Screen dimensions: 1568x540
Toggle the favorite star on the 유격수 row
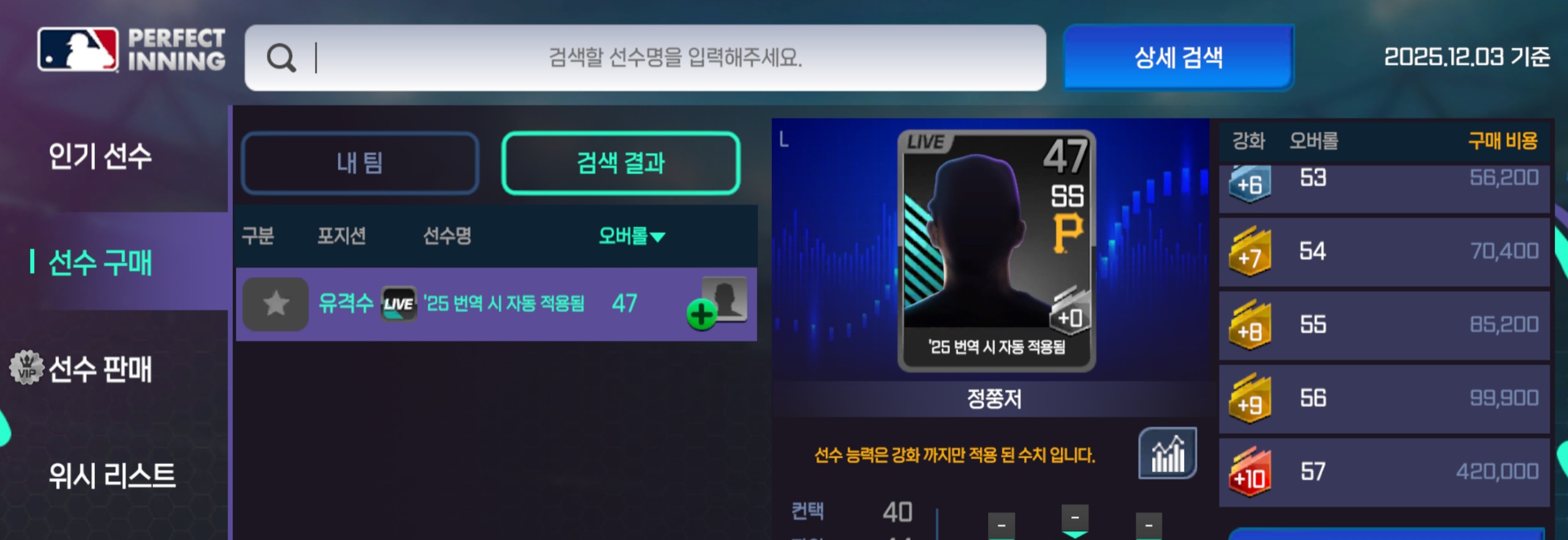pos(276,304)
